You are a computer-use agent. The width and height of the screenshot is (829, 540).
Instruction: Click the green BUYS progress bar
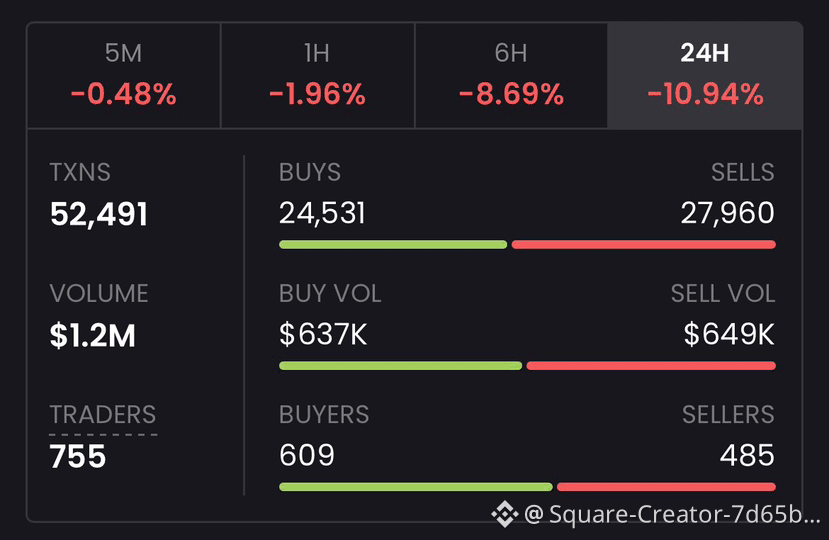(393, 244)
